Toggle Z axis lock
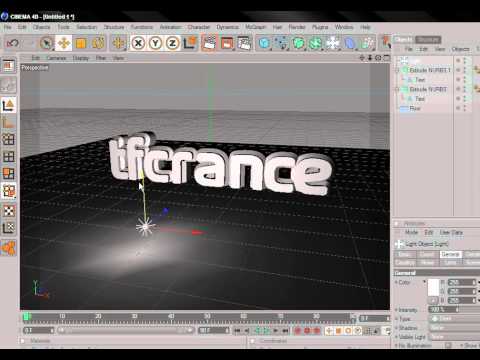Image resolution: width=480 pixels, height=360 pixels. pos(172,43)
